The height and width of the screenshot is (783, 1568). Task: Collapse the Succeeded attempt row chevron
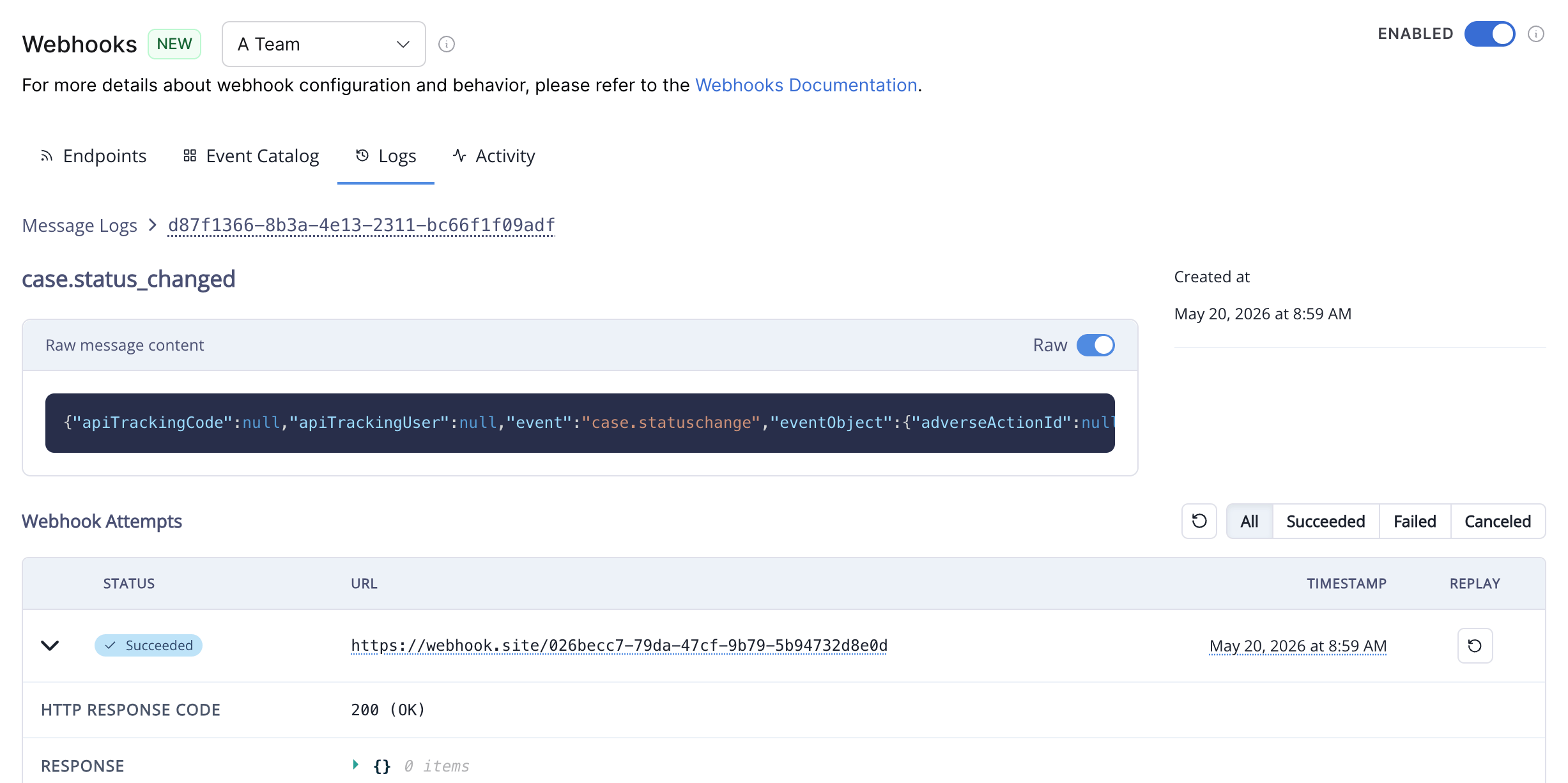(50, 646)
